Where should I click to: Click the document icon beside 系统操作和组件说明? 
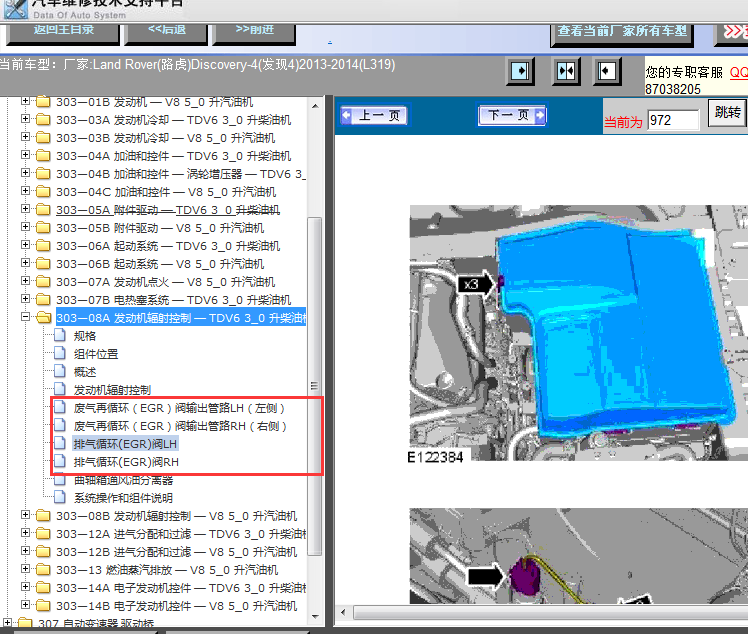click(x=60, y=498)
